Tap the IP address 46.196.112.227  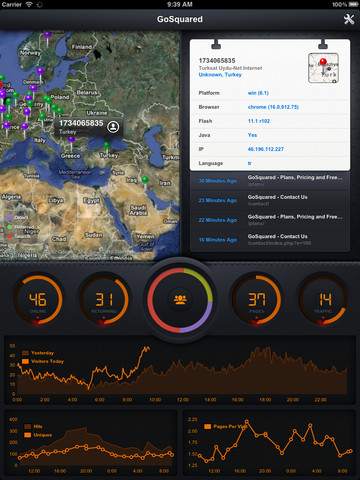(266, 149)
